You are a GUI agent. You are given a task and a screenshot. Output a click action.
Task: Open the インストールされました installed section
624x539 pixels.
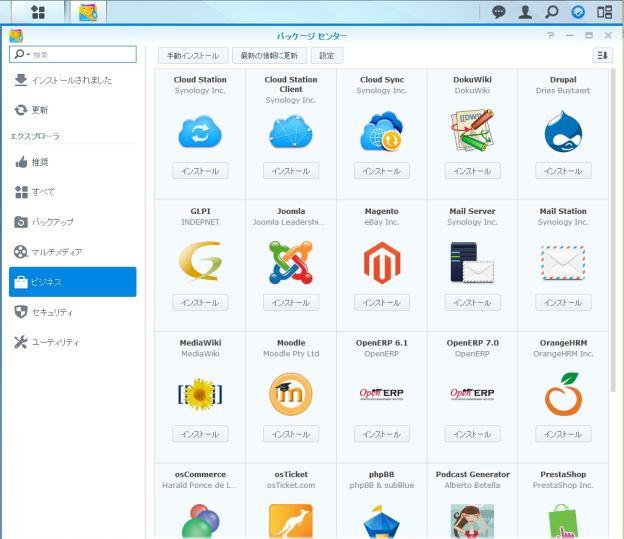coord(73,80)
